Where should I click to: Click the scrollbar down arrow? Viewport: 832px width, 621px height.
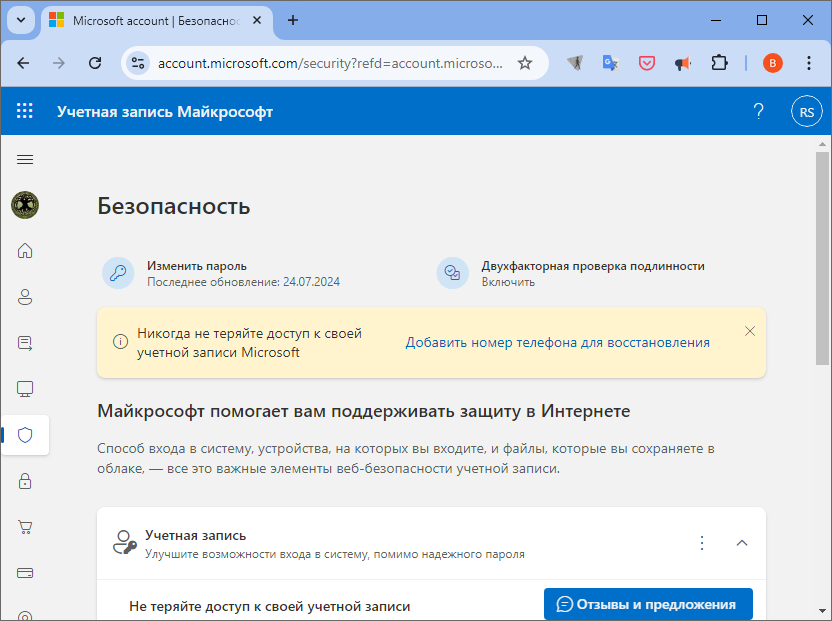pos(822,610)
